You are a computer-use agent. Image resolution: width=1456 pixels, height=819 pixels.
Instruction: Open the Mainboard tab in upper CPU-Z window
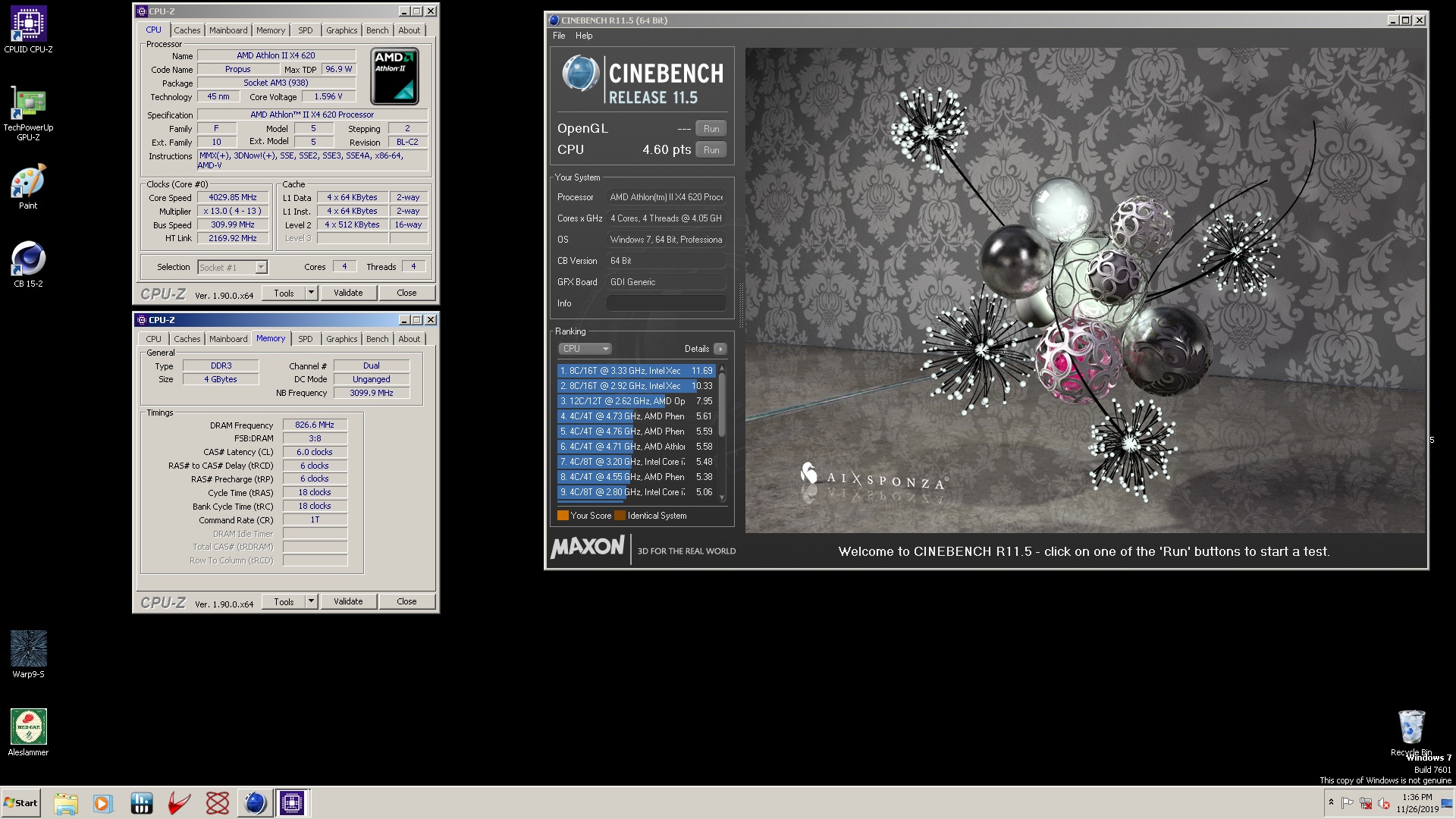pos(228,30)
